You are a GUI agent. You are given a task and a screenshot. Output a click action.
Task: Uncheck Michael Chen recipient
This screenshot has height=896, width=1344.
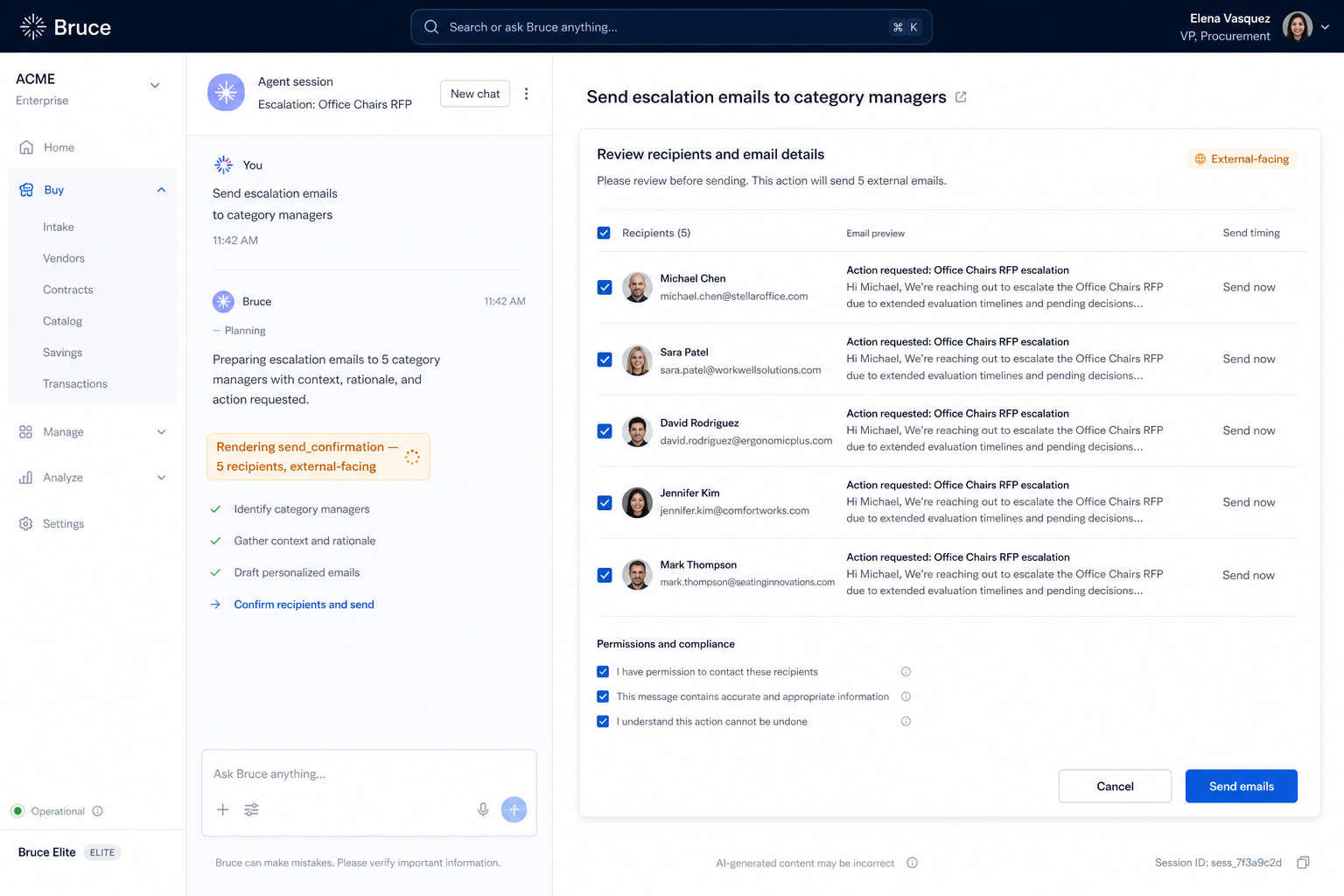605,287
